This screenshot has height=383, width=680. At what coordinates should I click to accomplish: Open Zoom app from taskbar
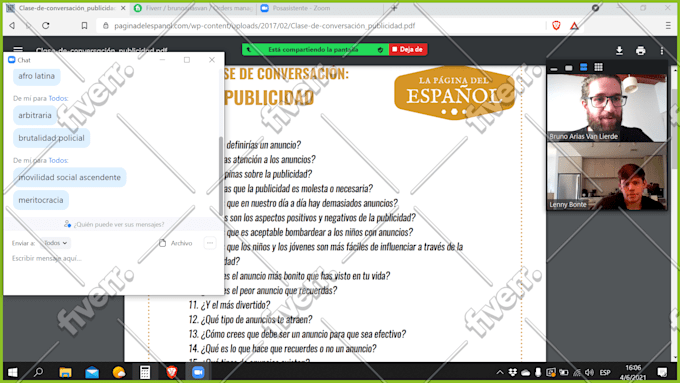click(x=198, y=372)
